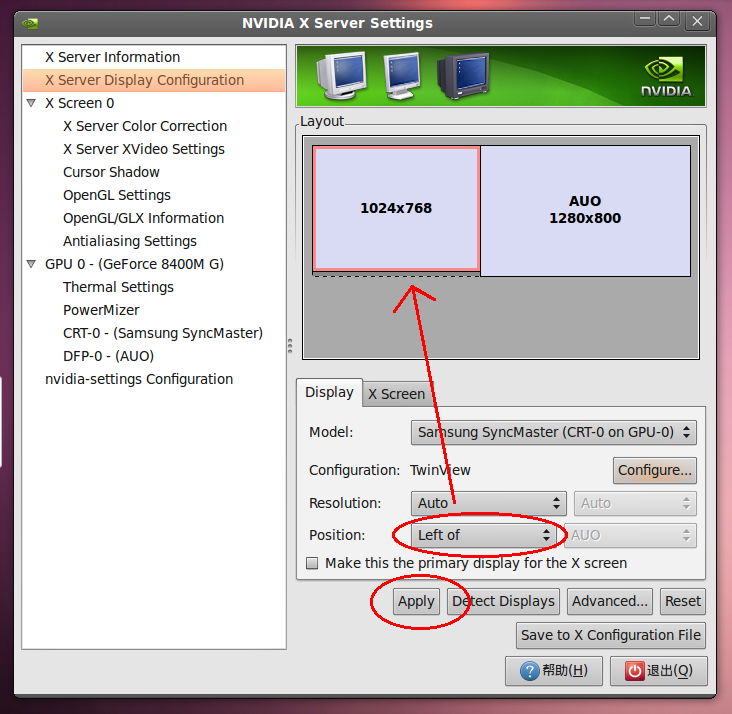The width and height of the screenshot is (732, 714).
Task: Click the Apply button
Action: tap(416, 601)
